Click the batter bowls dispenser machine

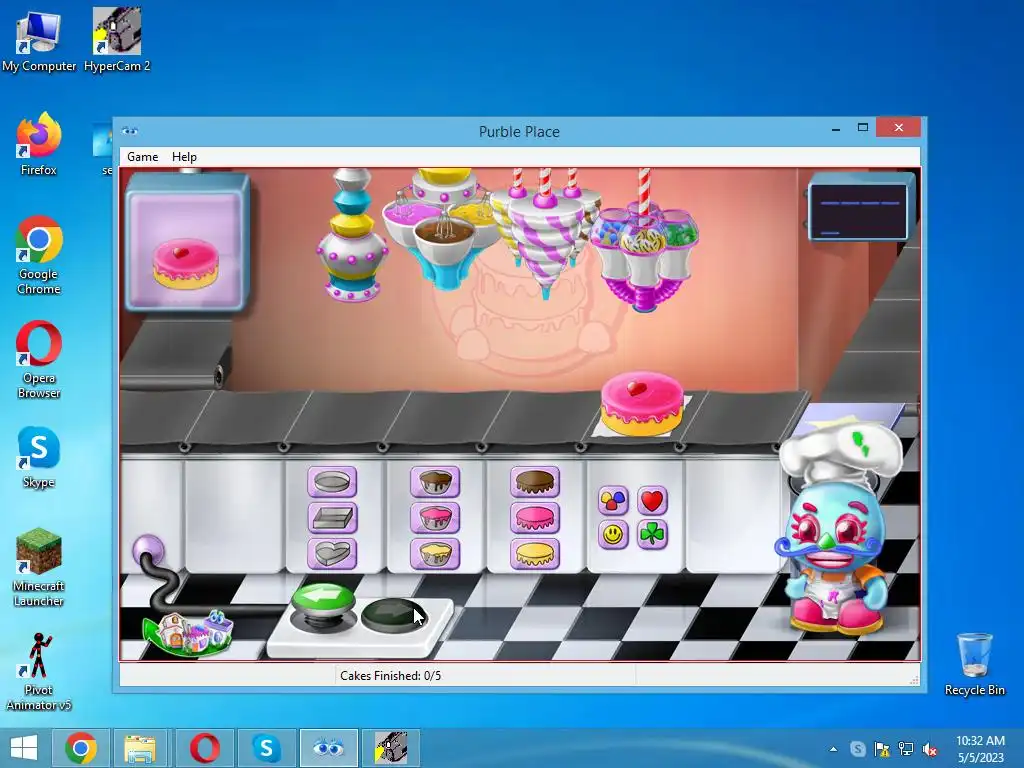point(444,229)
